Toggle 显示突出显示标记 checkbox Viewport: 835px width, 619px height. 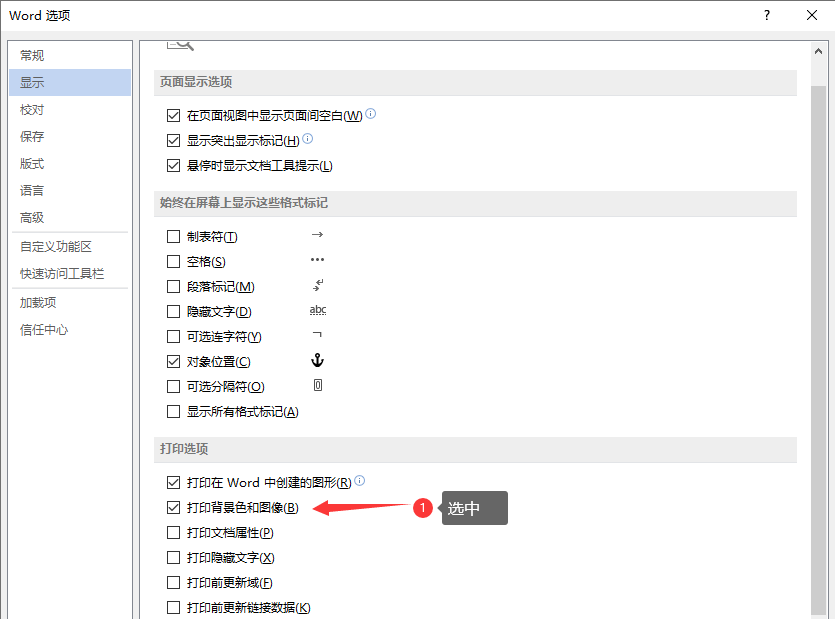click(174, 140)
